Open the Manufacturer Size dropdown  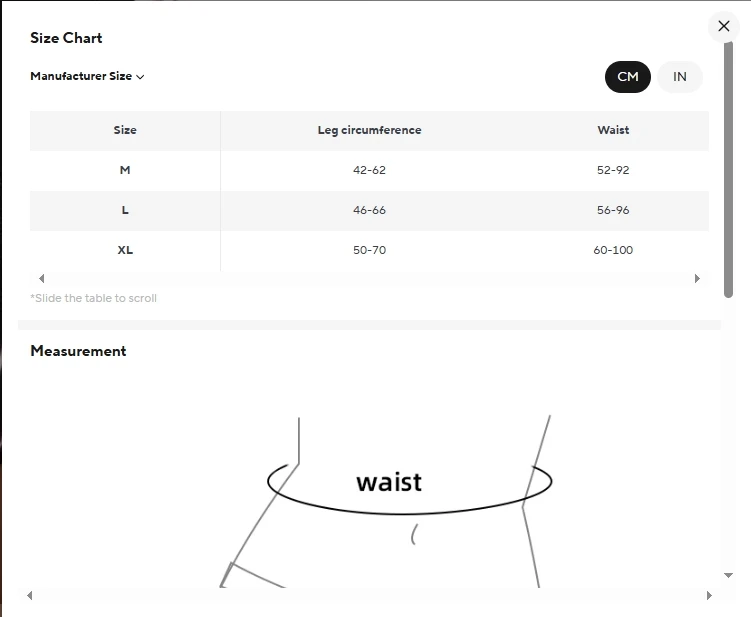pyautogui.click(x=88, y=77)
